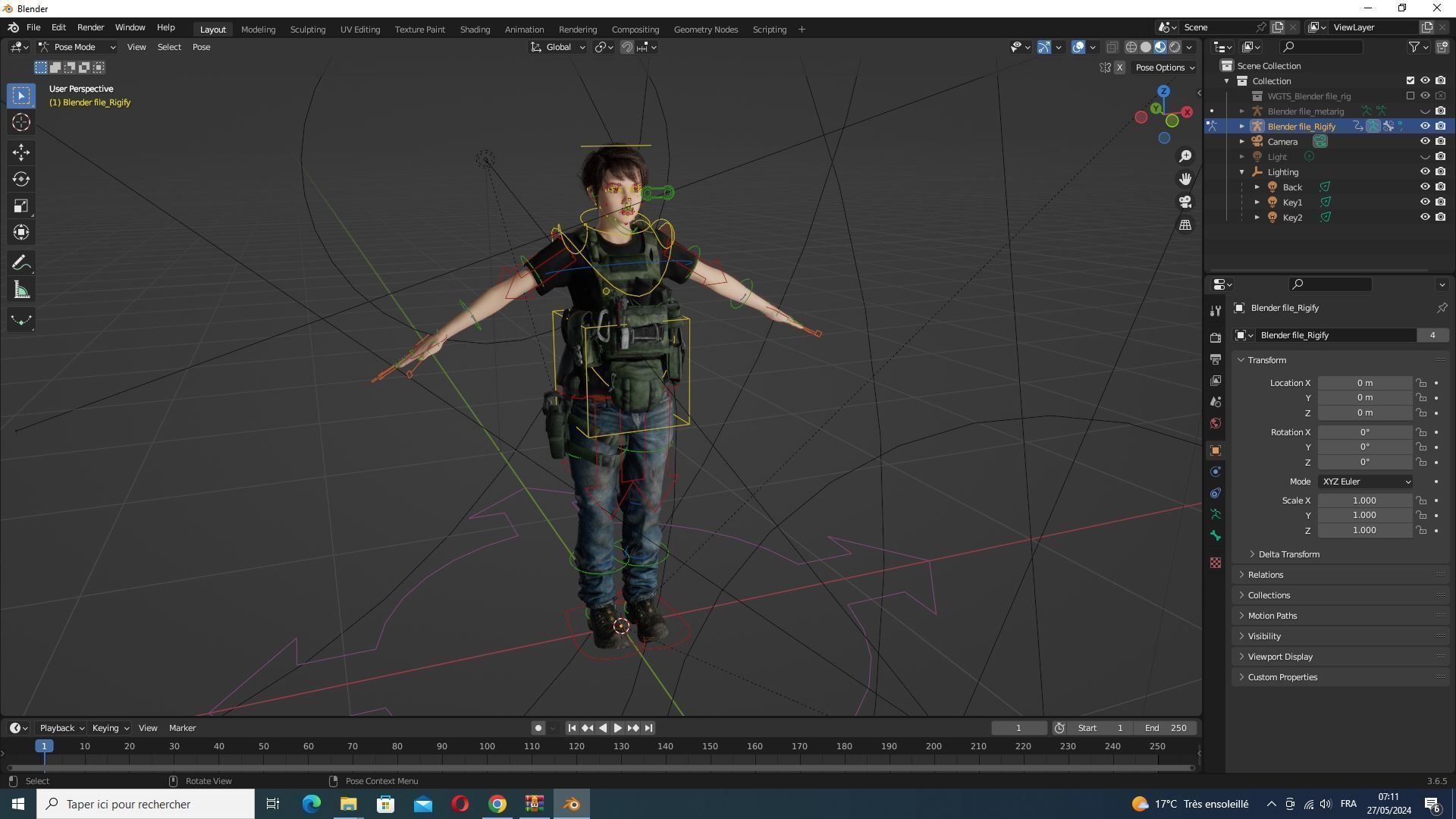Click the Scale X value slider field
1456x819 pixels.
[1363, 500]
